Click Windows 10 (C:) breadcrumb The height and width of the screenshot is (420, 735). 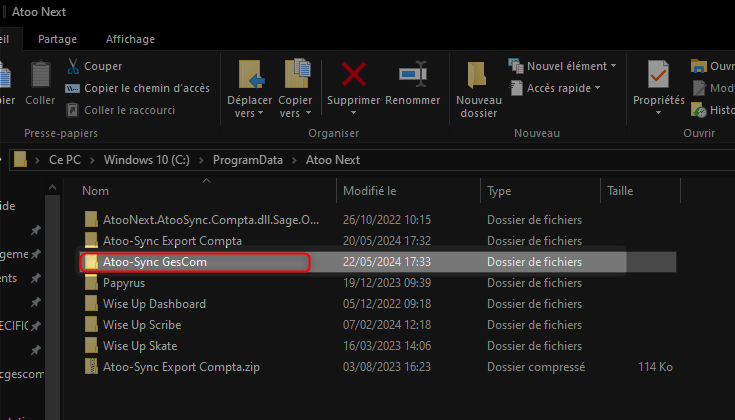[x=147, y=160]
